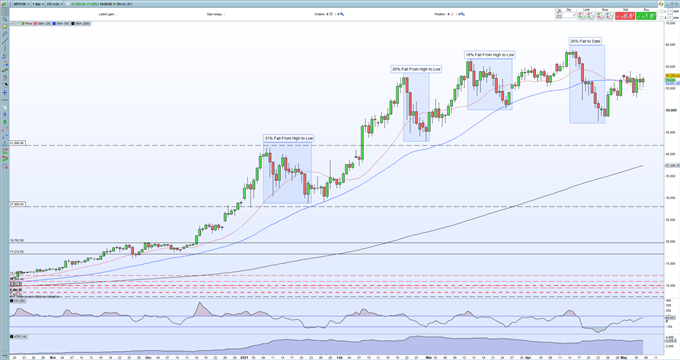Image resolution: width=680 pixels, height=360 pixels.
Task: Select the ruler measure tool
Action: [x=5, y=34]
